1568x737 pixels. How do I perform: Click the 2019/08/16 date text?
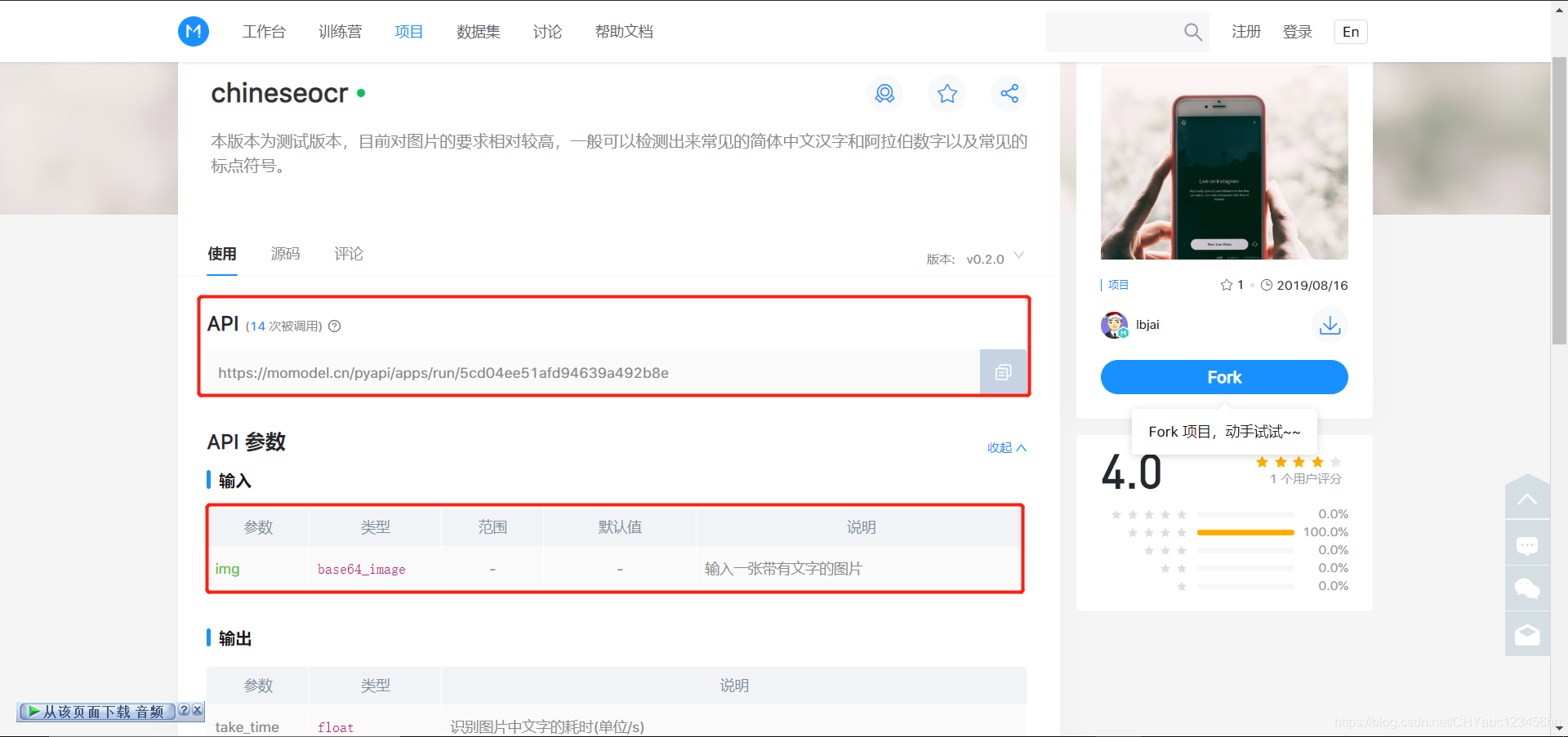tap(1312, 285)
